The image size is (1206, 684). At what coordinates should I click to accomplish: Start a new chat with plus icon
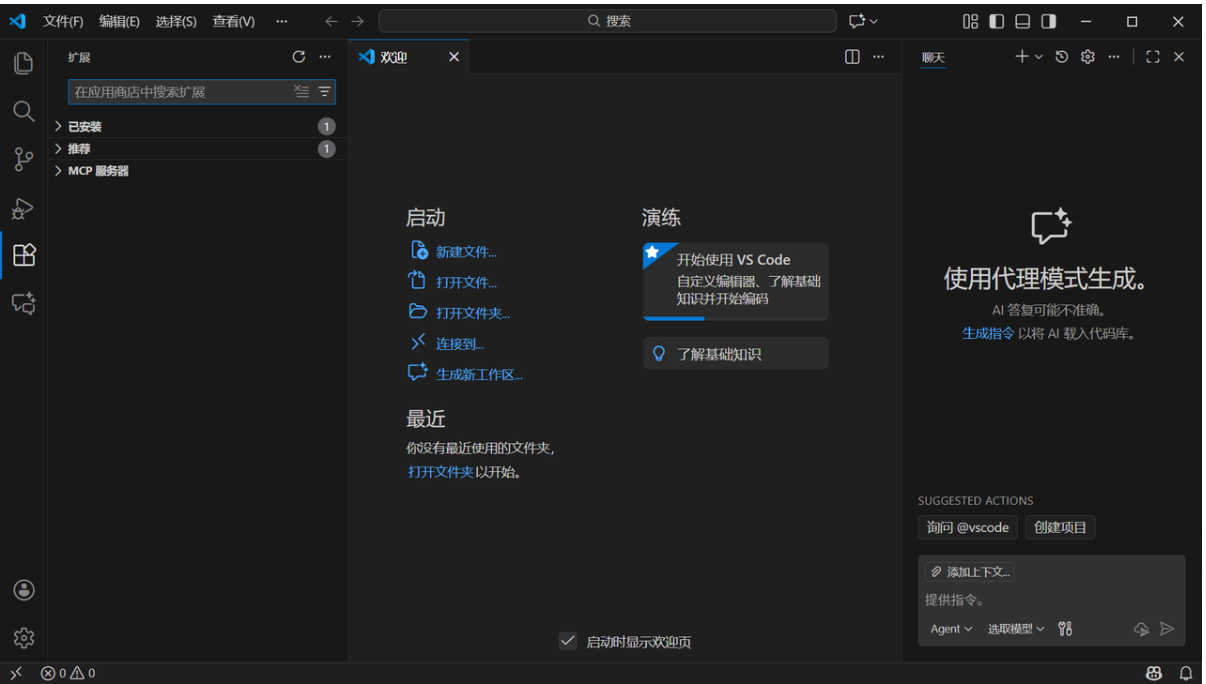pyautogui.click(x=1021, y=57)
